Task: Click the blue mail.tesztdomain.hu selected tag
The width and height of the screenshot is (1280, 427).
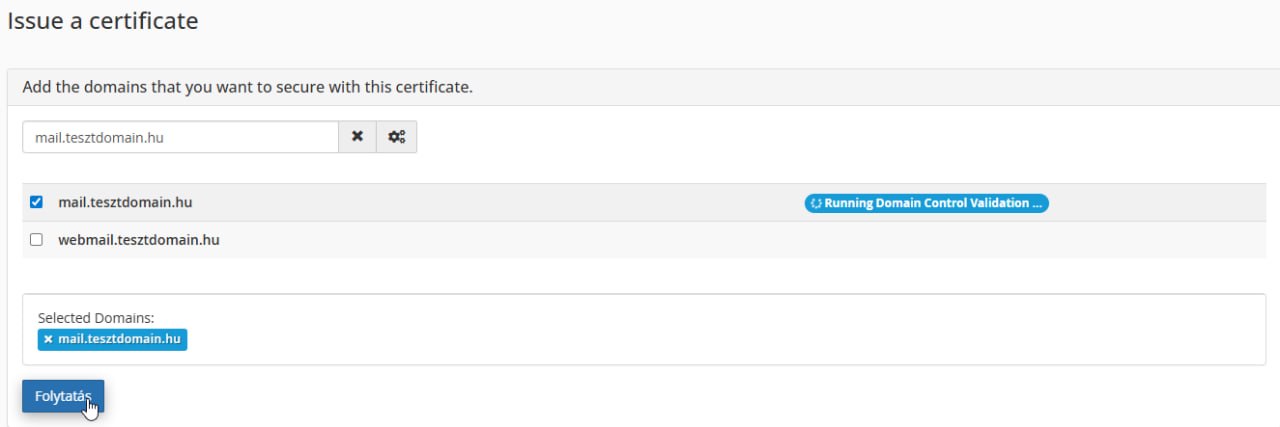Action: [119, 339]
